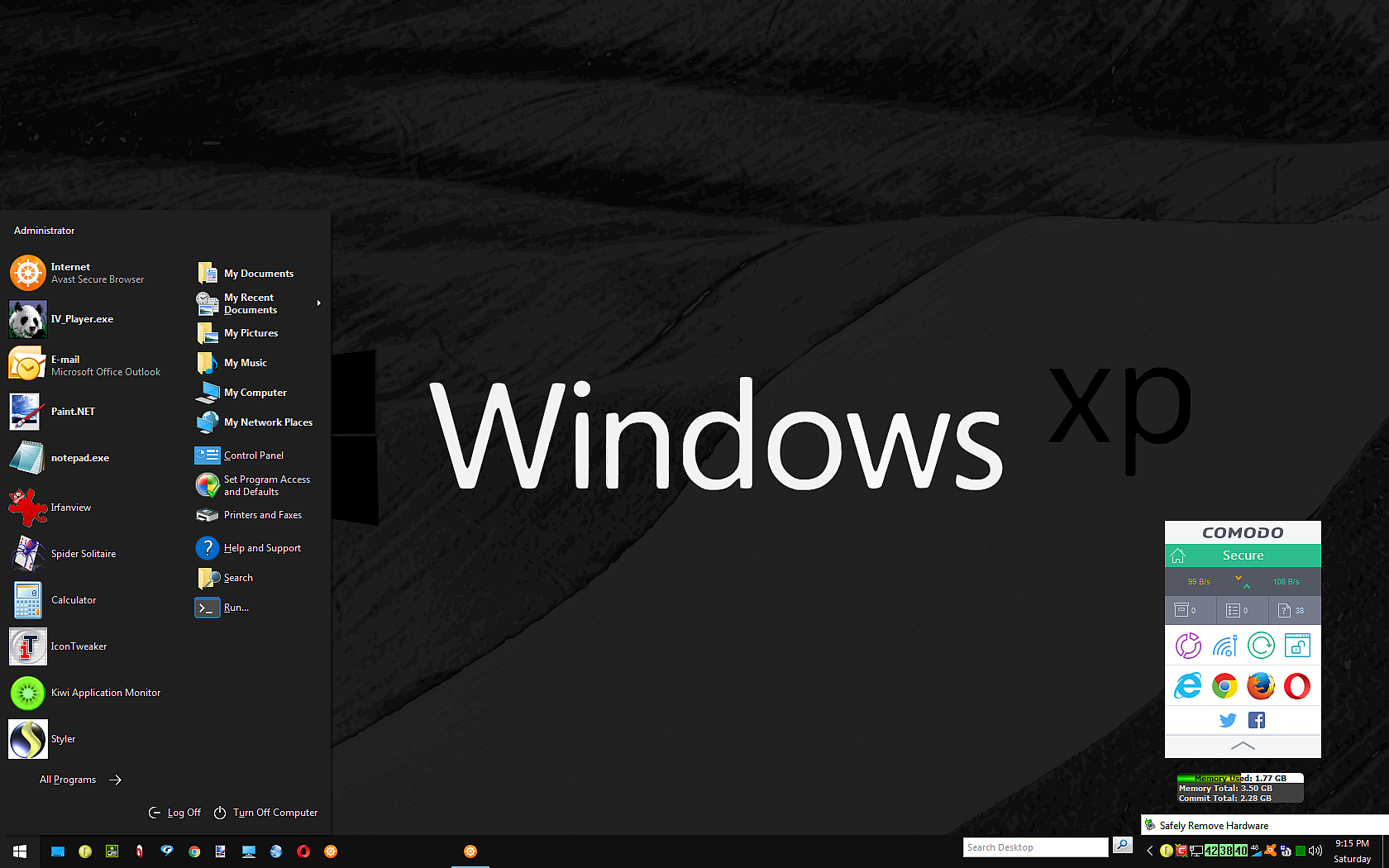Click the purple Comodo scan icon
The height and width of the screenshot is (868, 1389).
click(x=1188, y=646)
